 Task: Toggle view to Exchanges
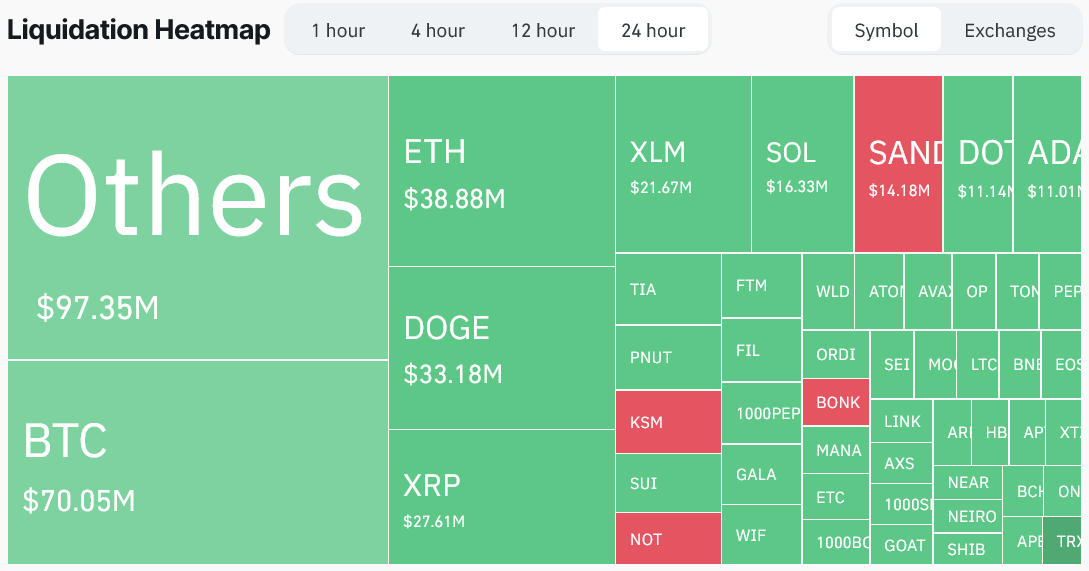click(1010, 31)
